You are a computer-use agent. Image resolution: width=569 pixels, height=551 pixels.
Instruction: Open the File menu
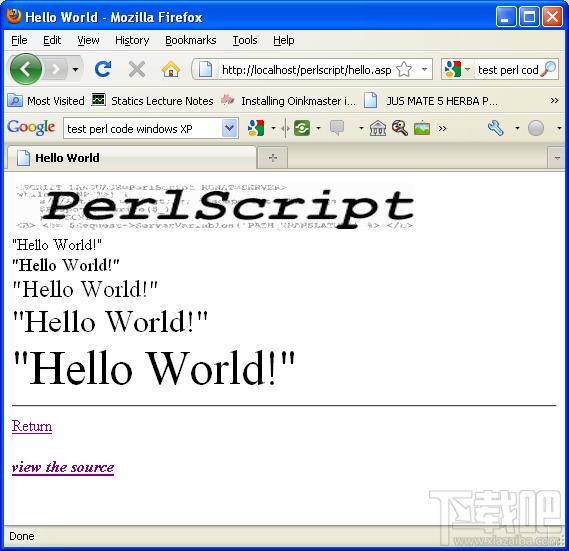point(19,40)
